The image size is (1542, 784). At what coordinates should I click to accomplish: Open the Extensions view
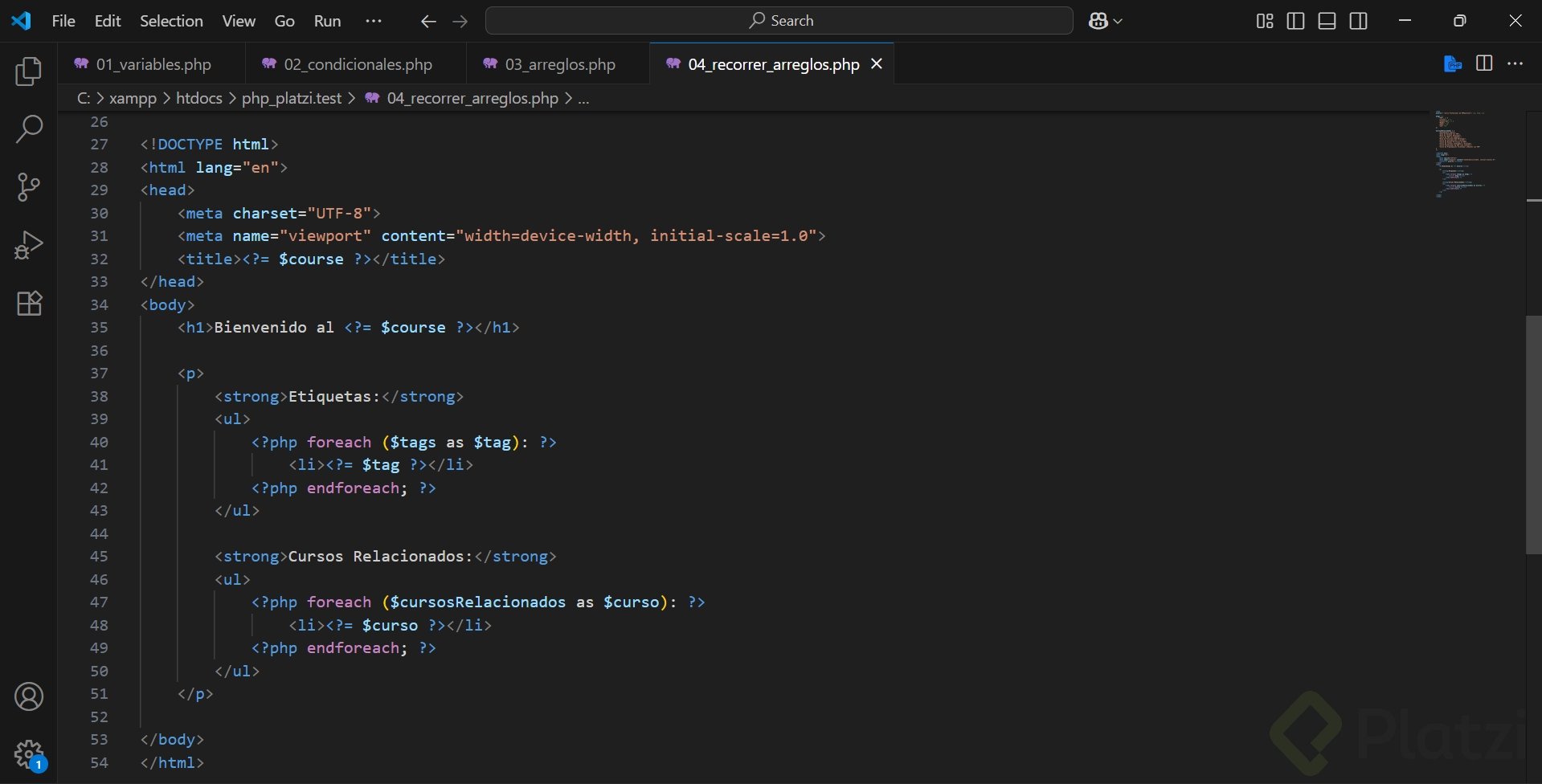click(x=29, y=303)
